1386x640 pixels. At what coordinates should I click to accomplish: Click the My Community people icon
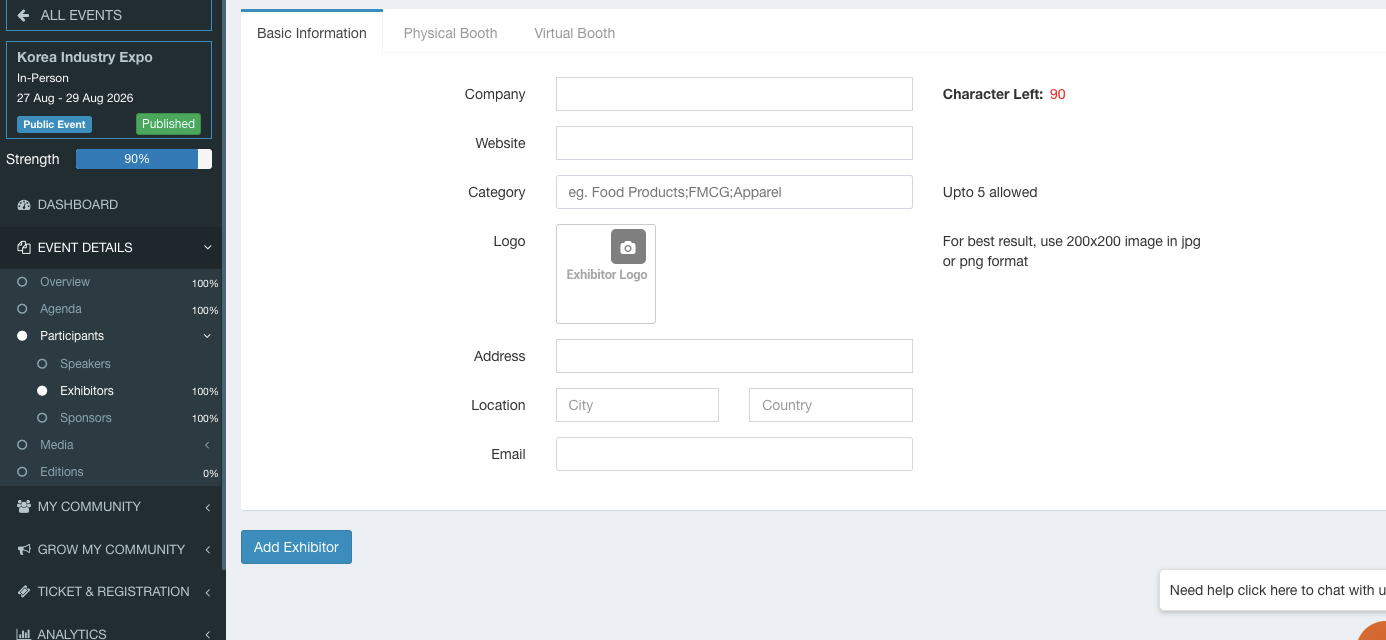pos(24,507)
